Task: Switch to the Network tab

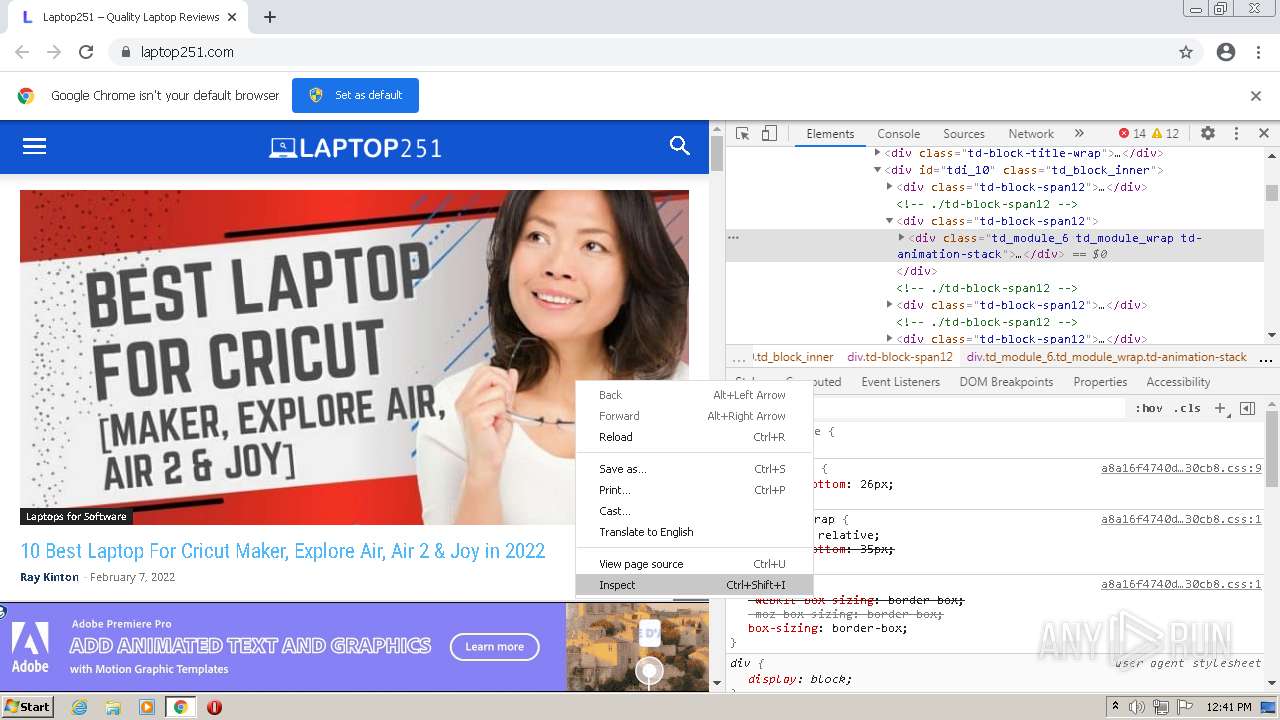Action: tap(1031, 133)
